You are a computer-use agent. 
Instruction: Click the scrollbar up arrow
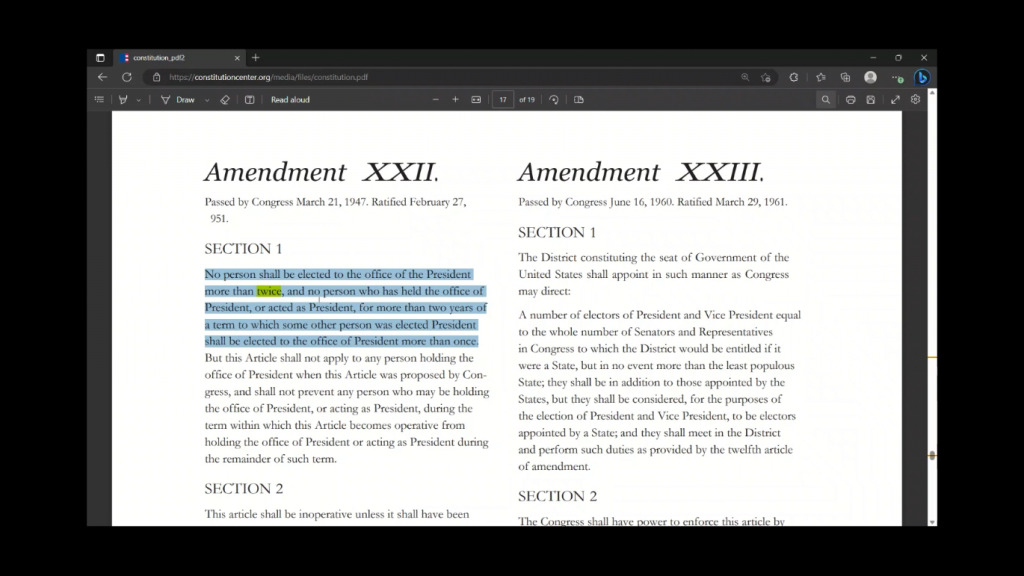tap(932, 93)
